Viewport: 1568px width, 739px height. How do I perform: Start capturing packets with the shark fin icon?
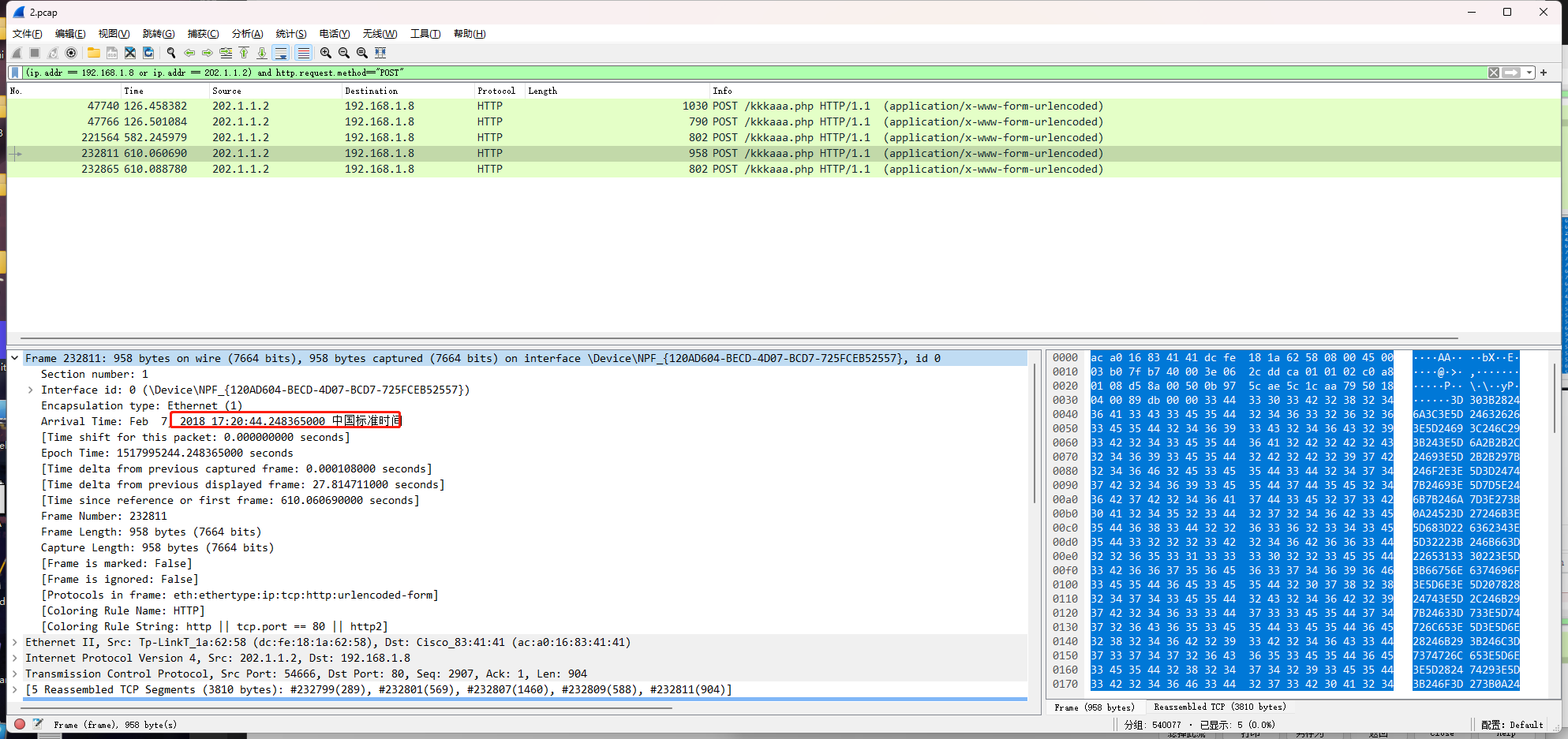point(17,53)
